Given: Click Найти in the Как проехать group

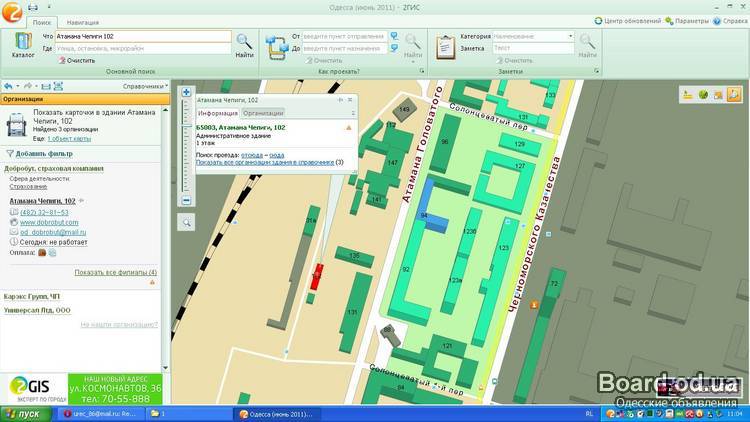Looking at the screenshot, I should coord(413,46).
